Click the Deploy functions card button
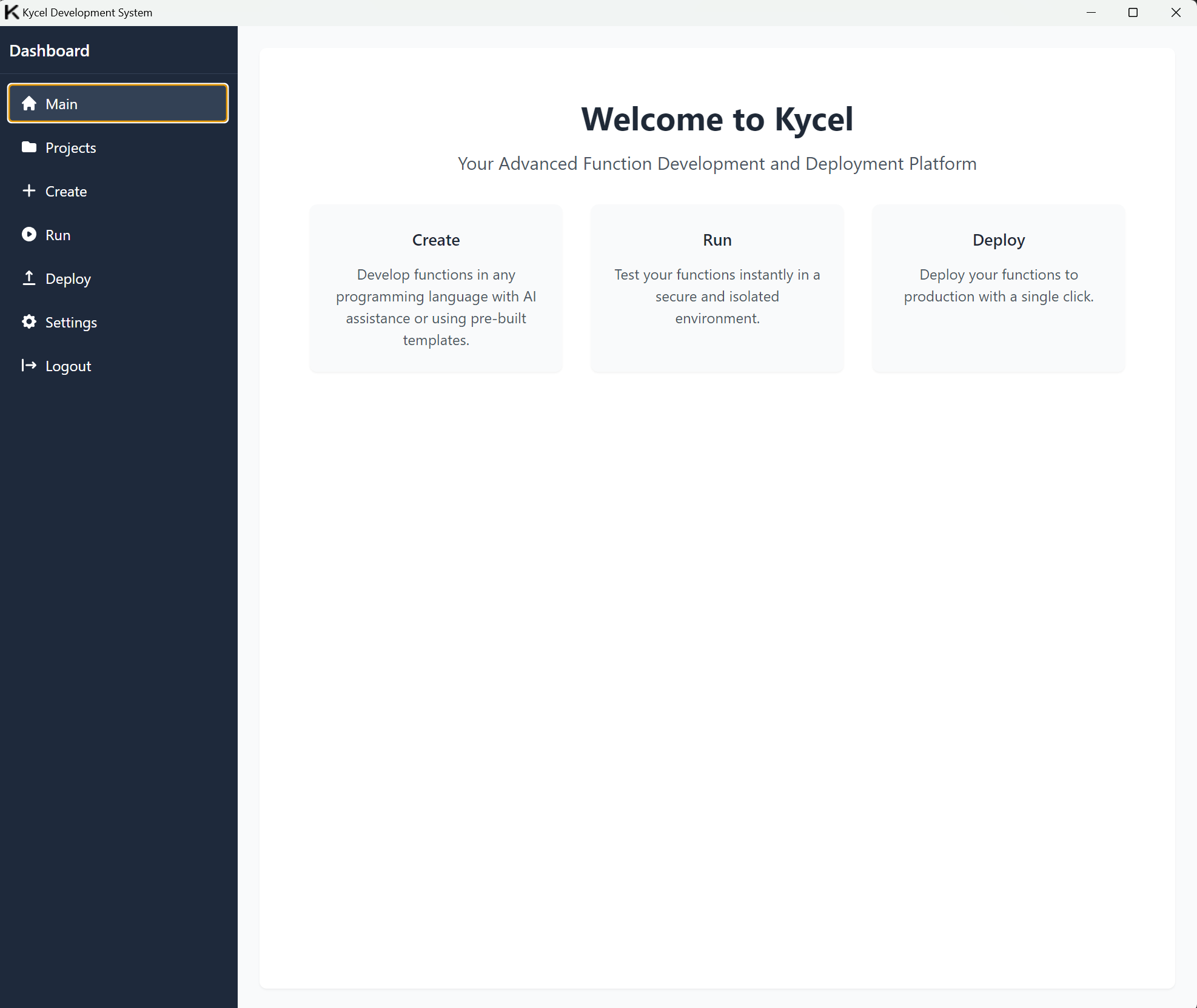The height and width of the screenshot is (1008, 1197). [x=998, y=288]
